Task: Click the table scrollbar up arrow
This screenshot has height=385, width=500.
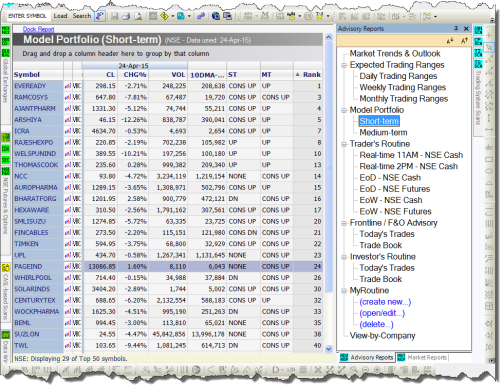Action: tap(329, 37)
